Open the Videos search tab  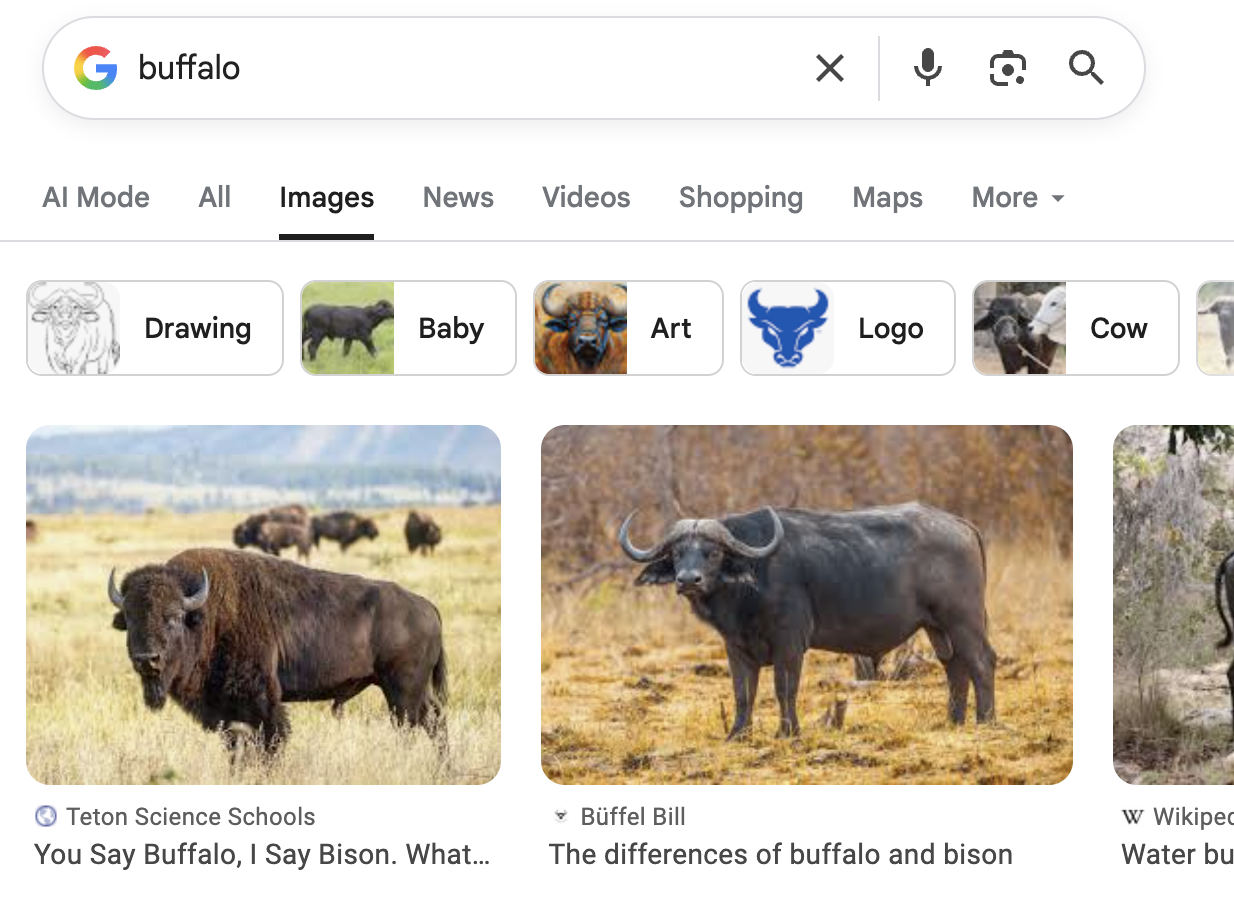(586, 197)
